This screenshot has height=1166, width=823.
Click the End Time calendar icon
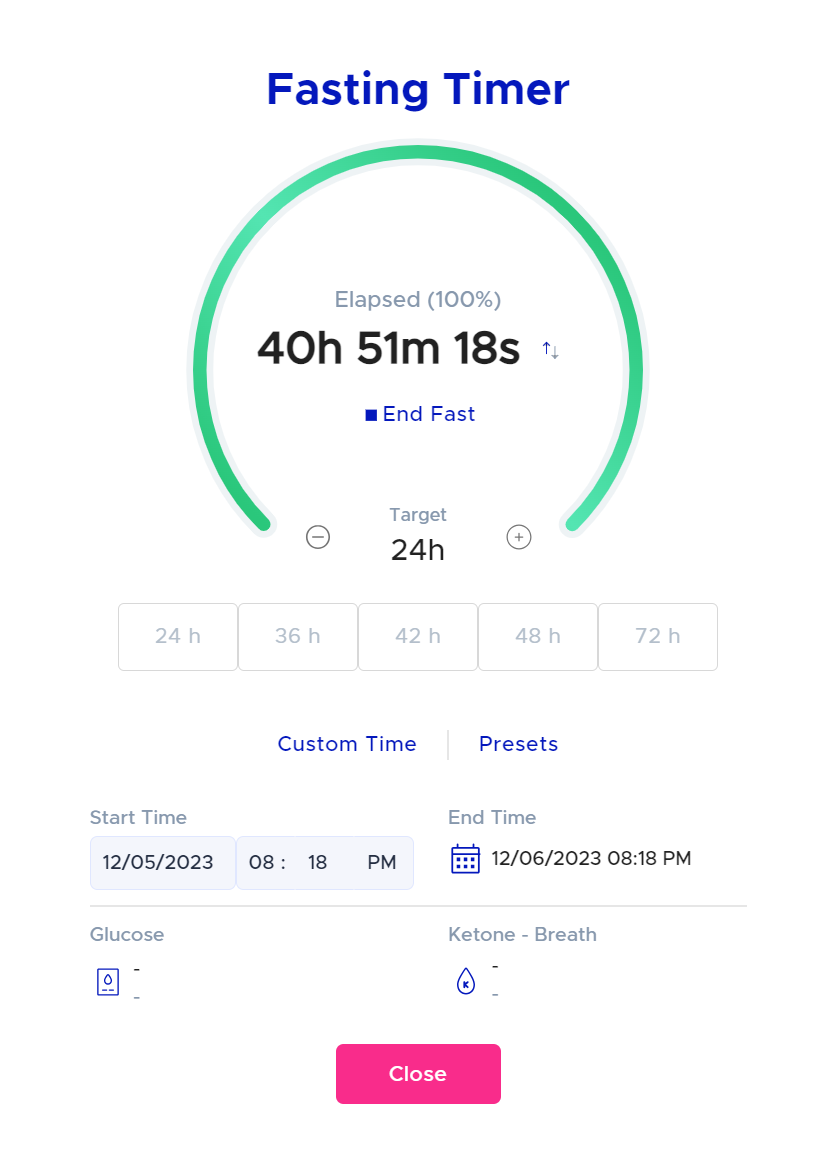click(465, 858)
